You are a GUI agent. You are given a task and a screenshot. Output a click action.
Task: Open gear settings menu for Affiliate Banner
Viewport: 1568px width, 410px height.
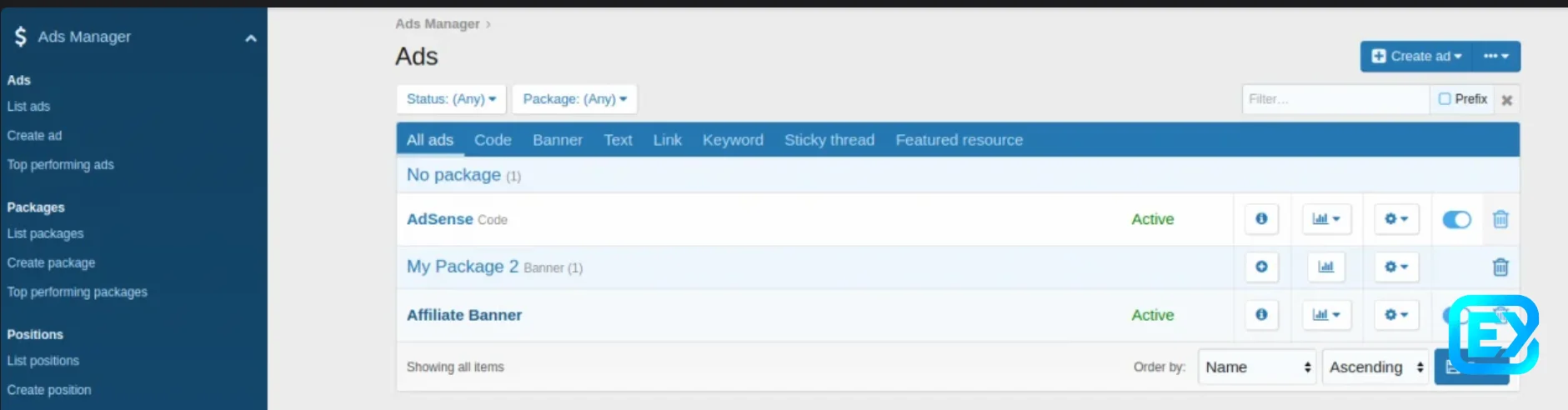(1396, 315)
